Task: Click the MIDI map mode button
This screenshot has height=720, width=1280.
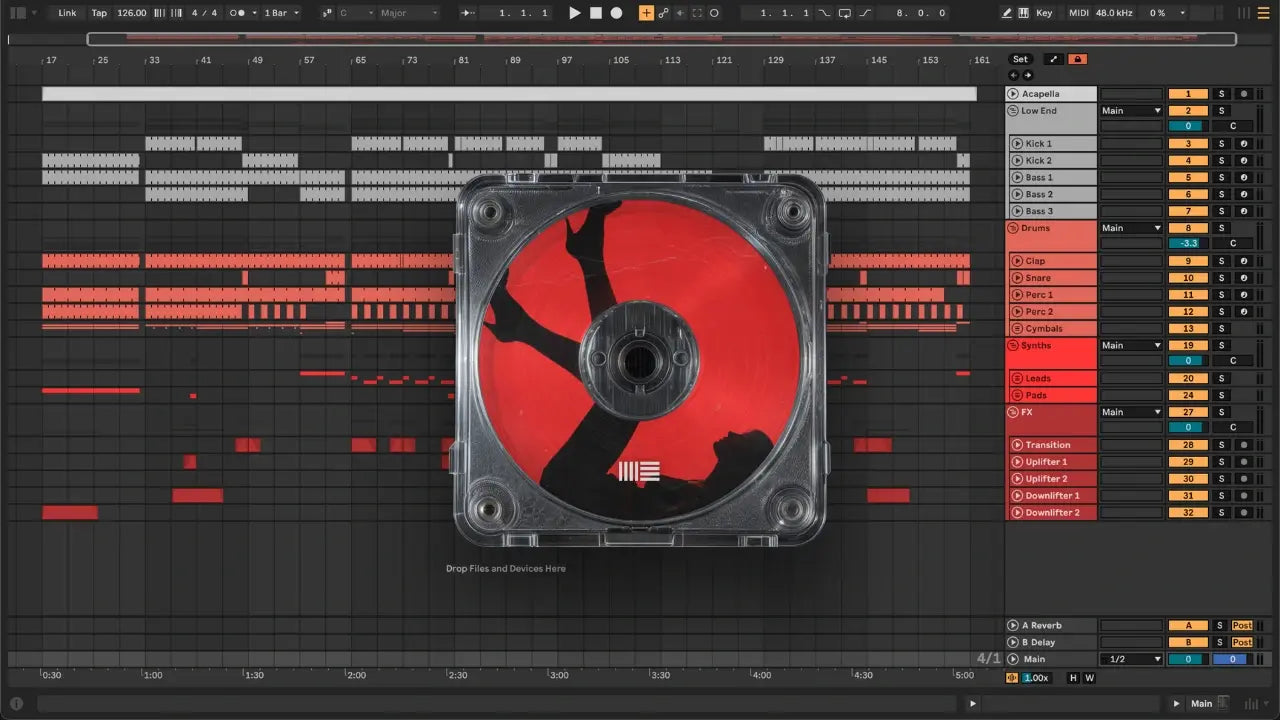Action: (1078, 13)
